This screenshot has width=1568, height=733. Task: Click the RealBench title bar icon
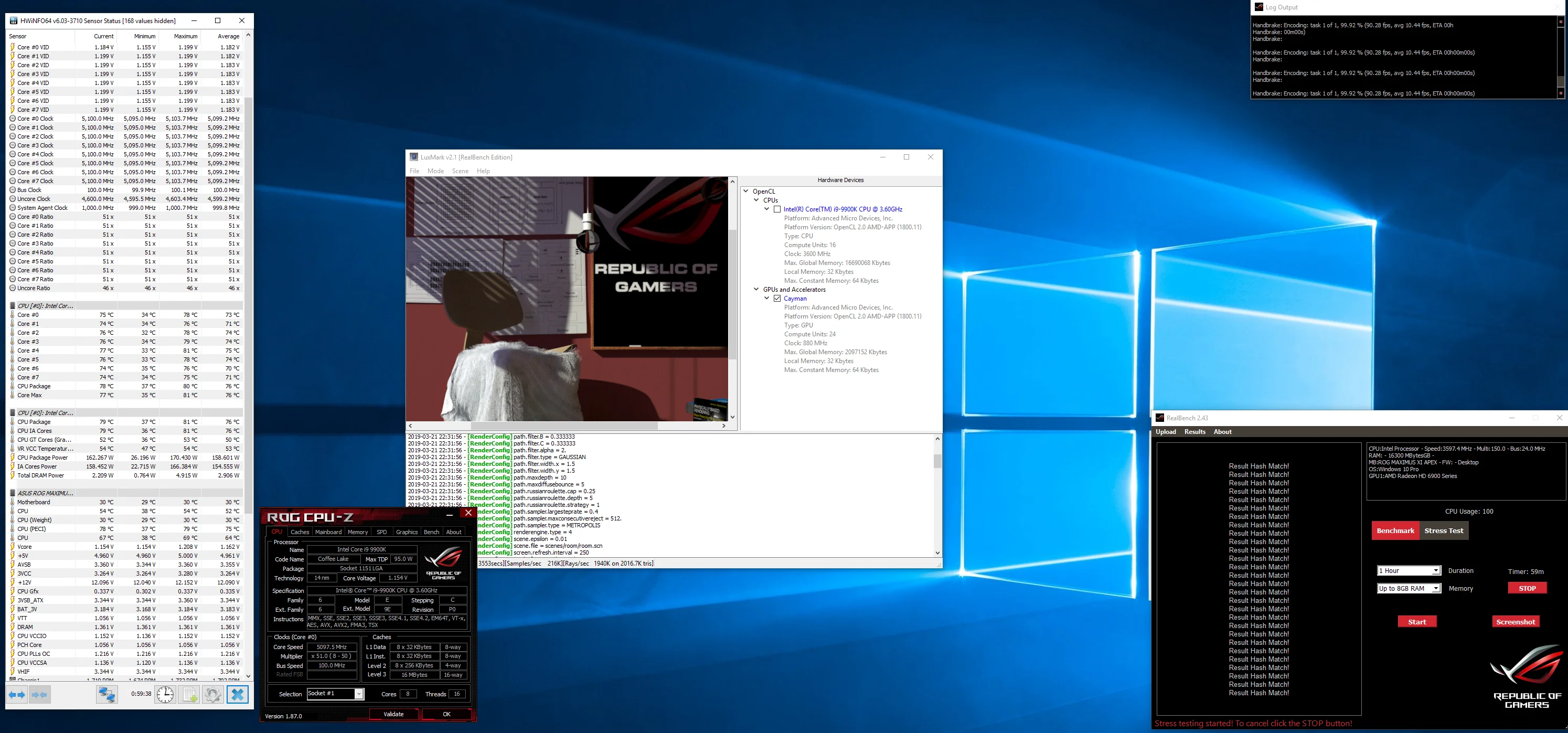[1160, 418]
